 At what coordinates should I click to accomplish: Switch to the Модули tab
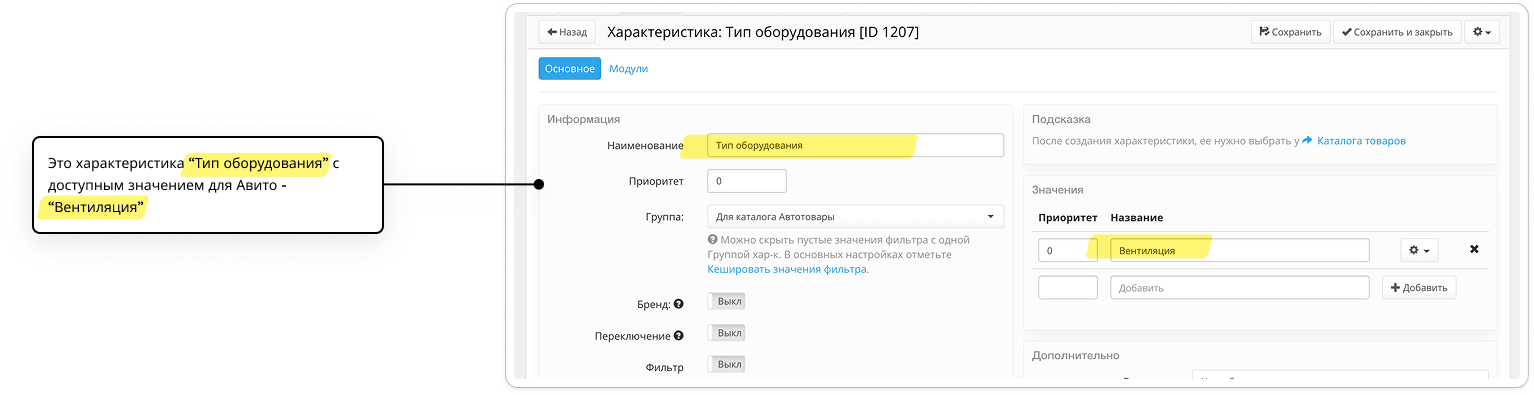(x=629, y=69)
